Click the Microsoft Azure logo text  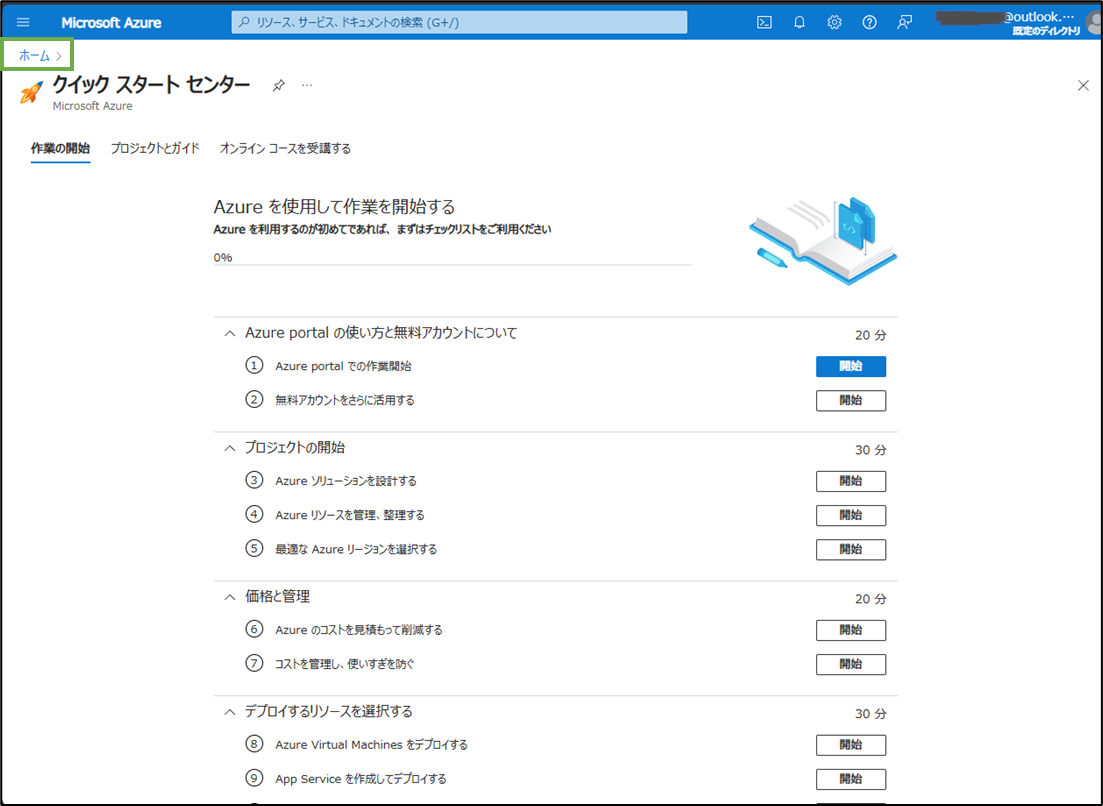[x=111, y=23]
